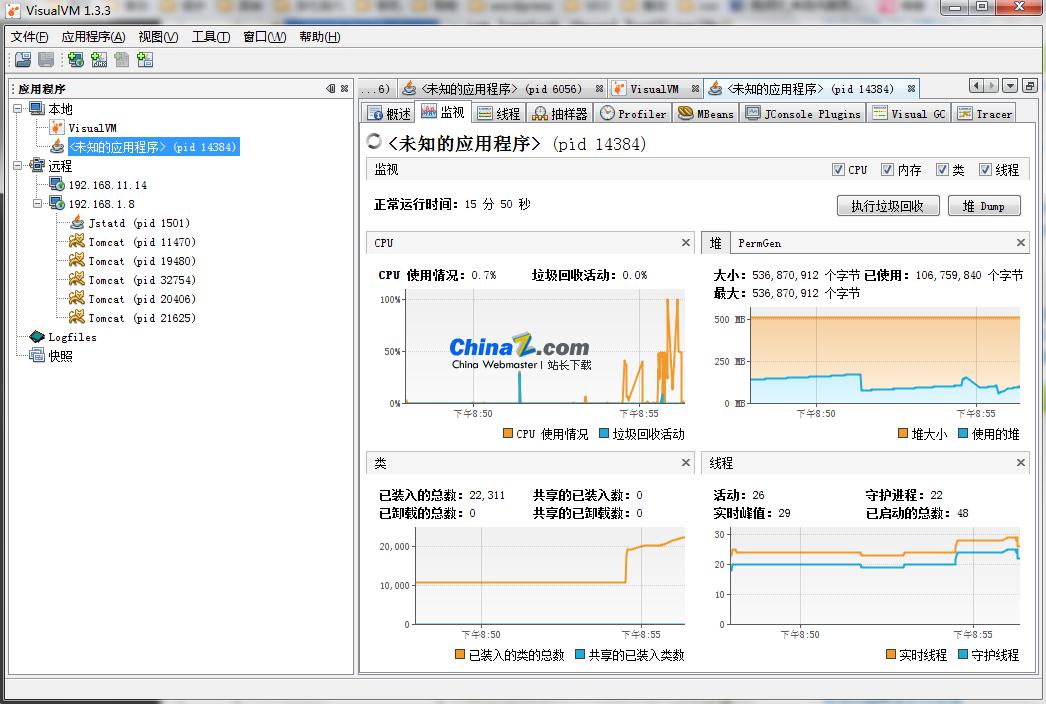Click the Add VM Coredump toolbar icon
This screenshot has height=704, width=1046.
pos(122,60)
